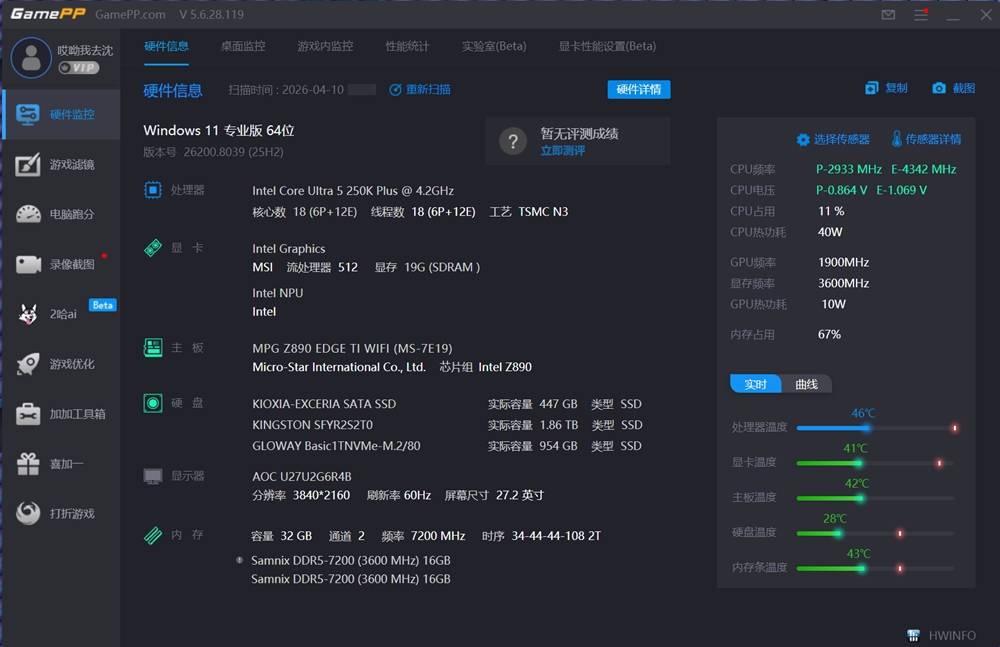Click 复制 to copy hardware info
Viewport: 1000px width, 647px height.
[x=886, y=88]
